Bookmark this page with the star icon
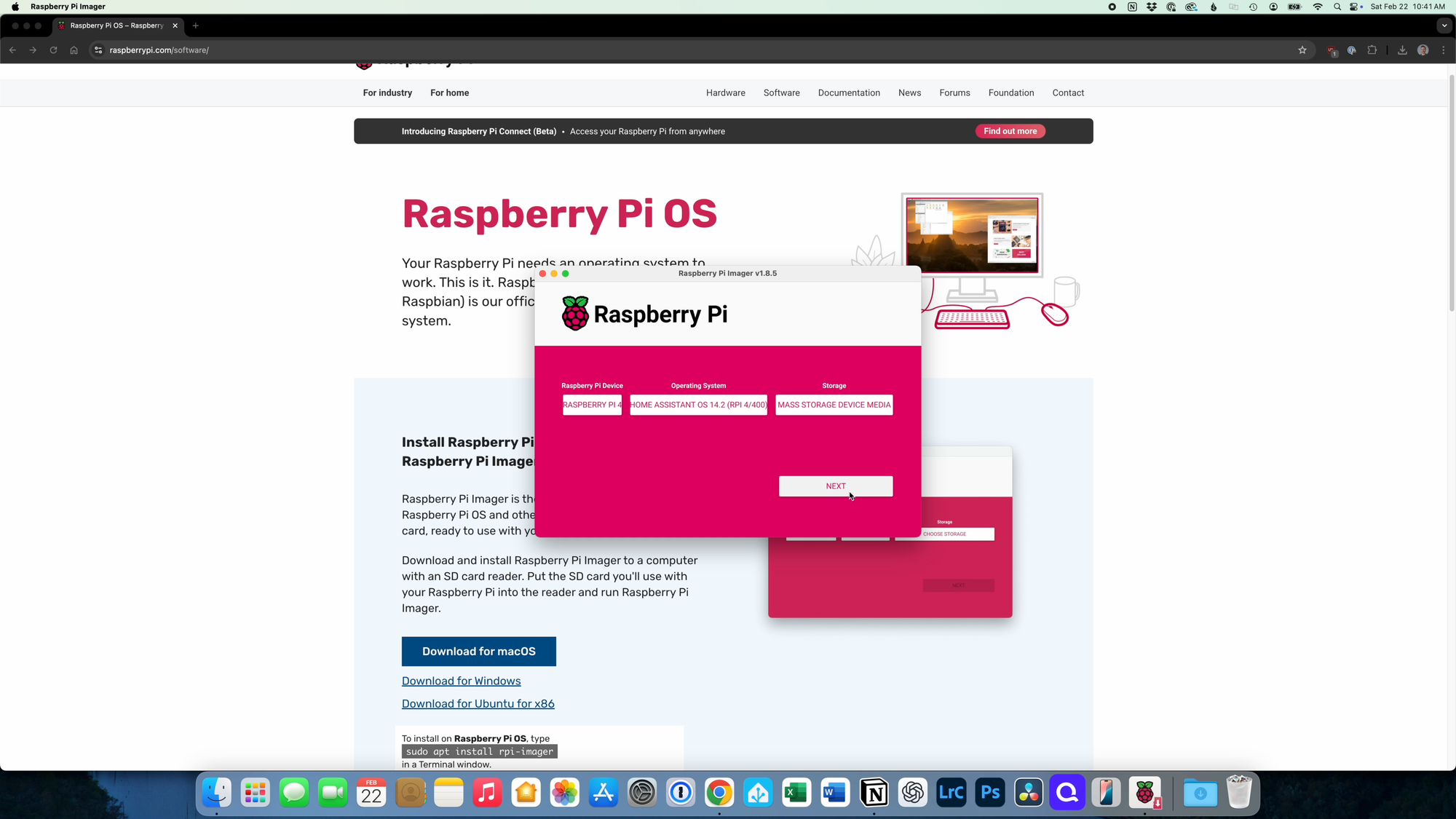The height and width of the screenshot is (819, 1456). pyautogui.click(x=1302, y=50)
